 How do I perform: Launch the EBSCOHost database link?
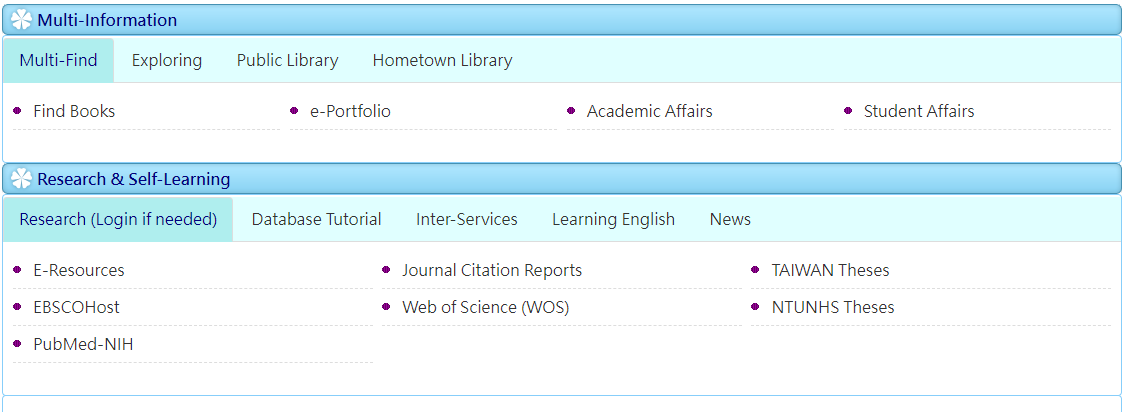76,308
